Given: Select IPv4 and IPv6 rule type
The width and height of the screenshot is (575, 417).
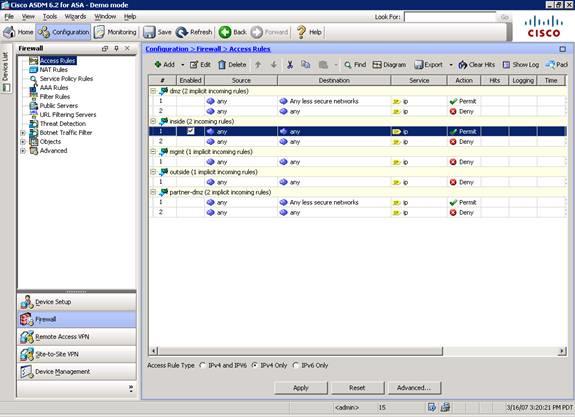Looking at the screenshot, I should [202, 365].
